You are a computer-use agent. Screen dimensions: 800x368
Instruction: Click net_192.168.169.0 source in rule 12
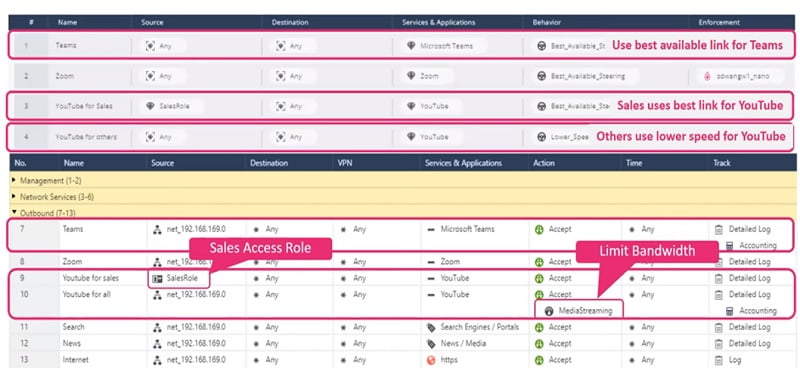196,344
